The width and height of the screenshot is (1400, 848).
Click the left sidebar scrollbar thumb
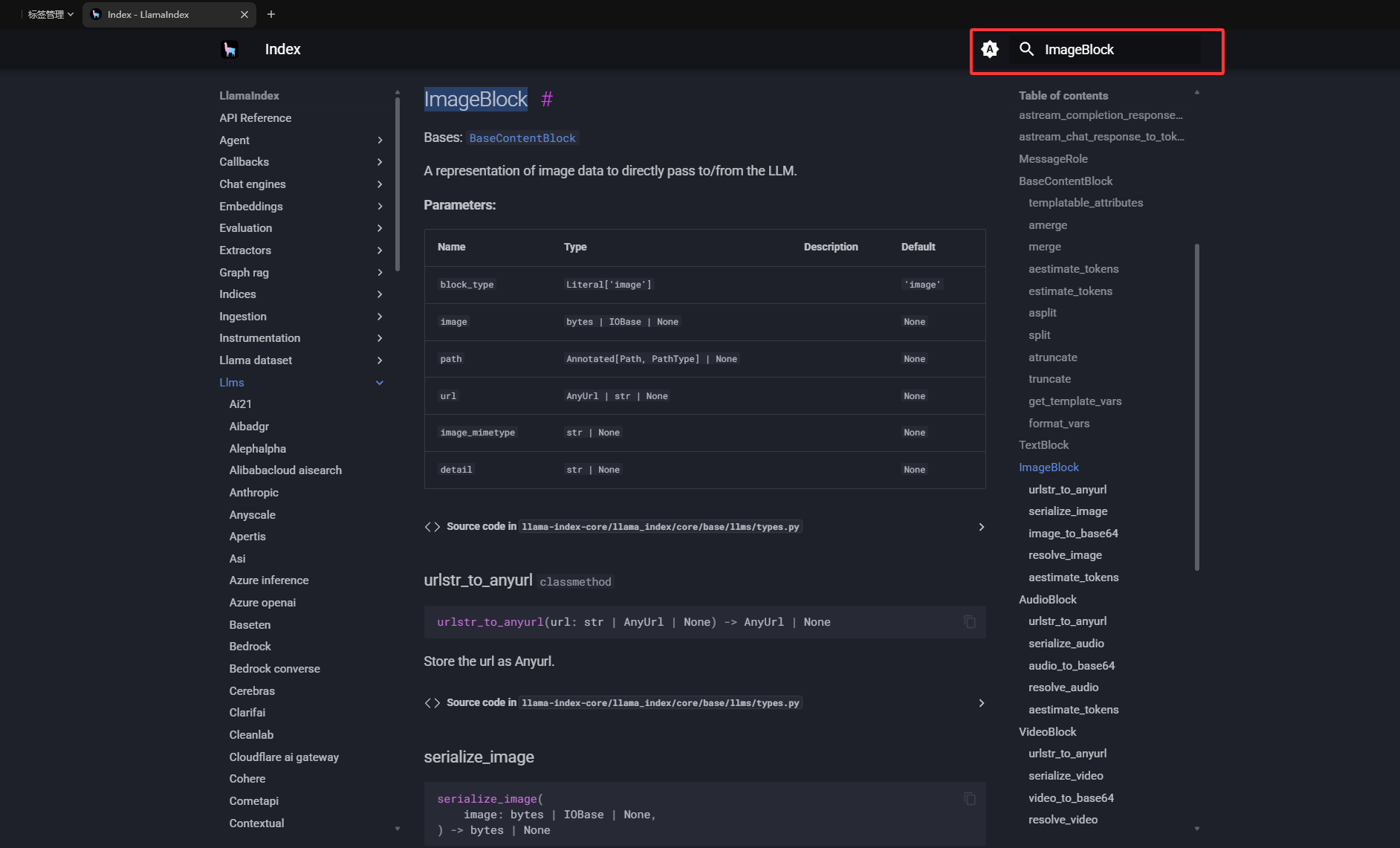click(x=398, y=186)
